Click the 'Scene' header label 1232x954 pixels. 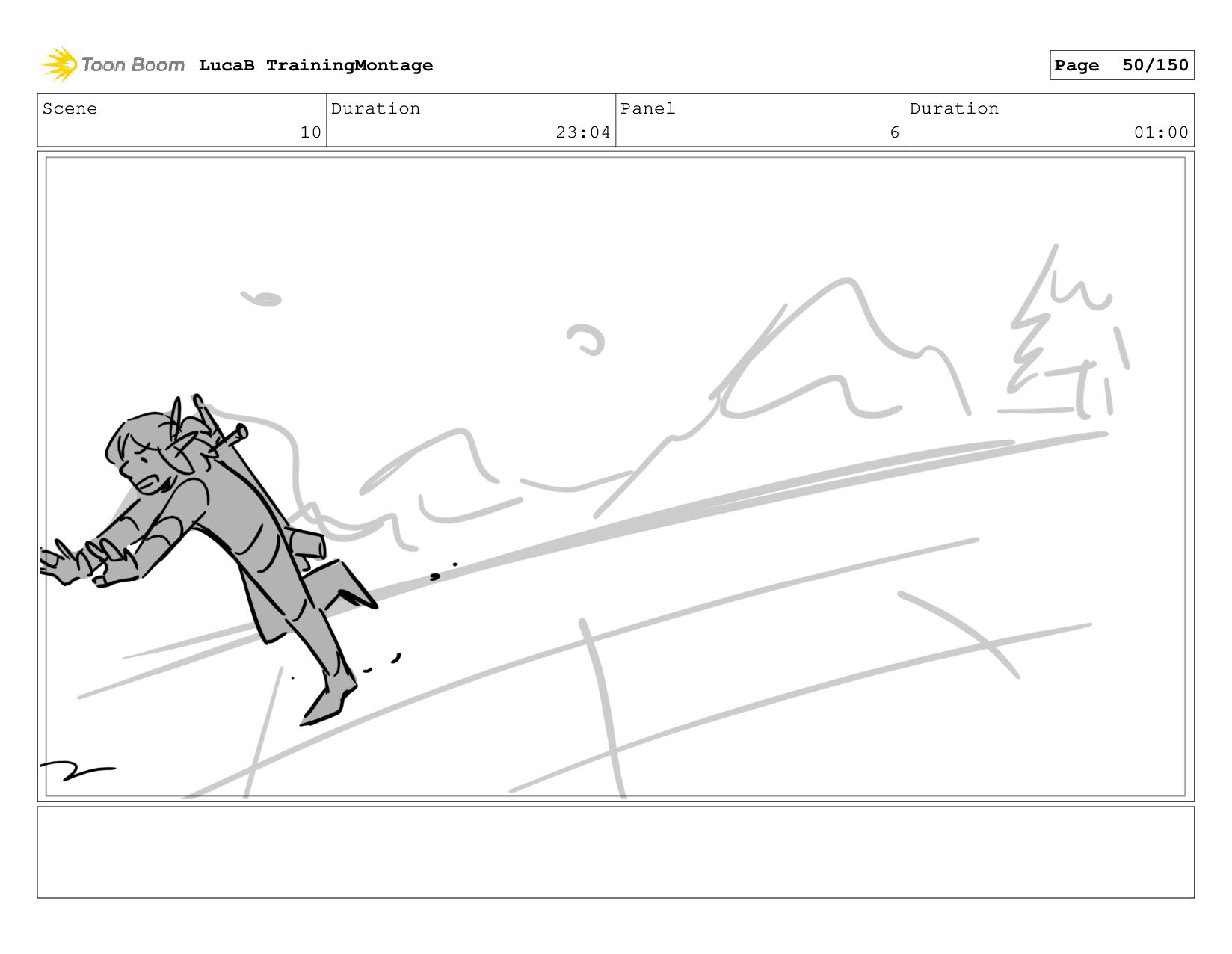click(70, 108)
